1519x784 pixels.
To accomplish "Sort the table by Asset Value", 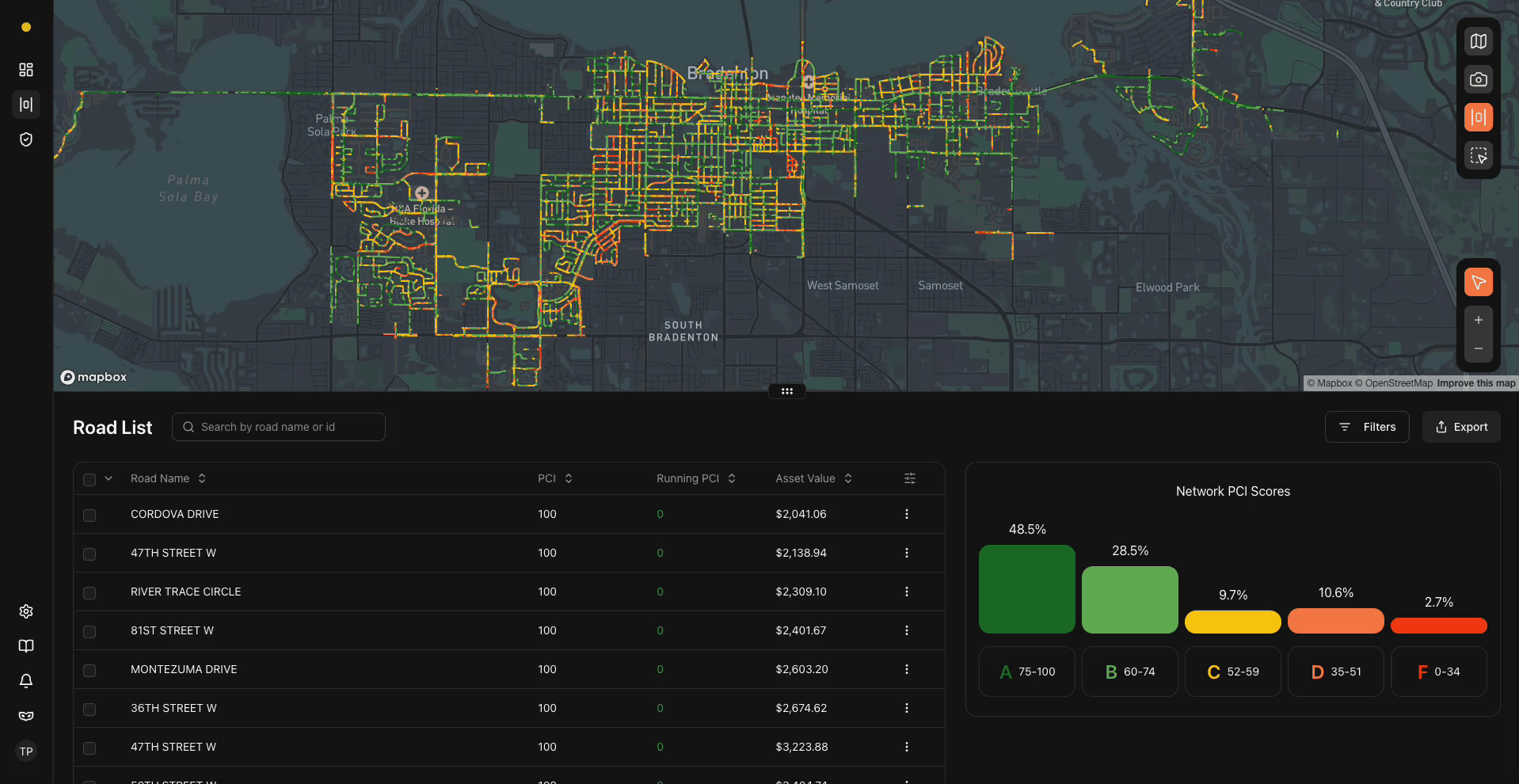I will 847,478.
